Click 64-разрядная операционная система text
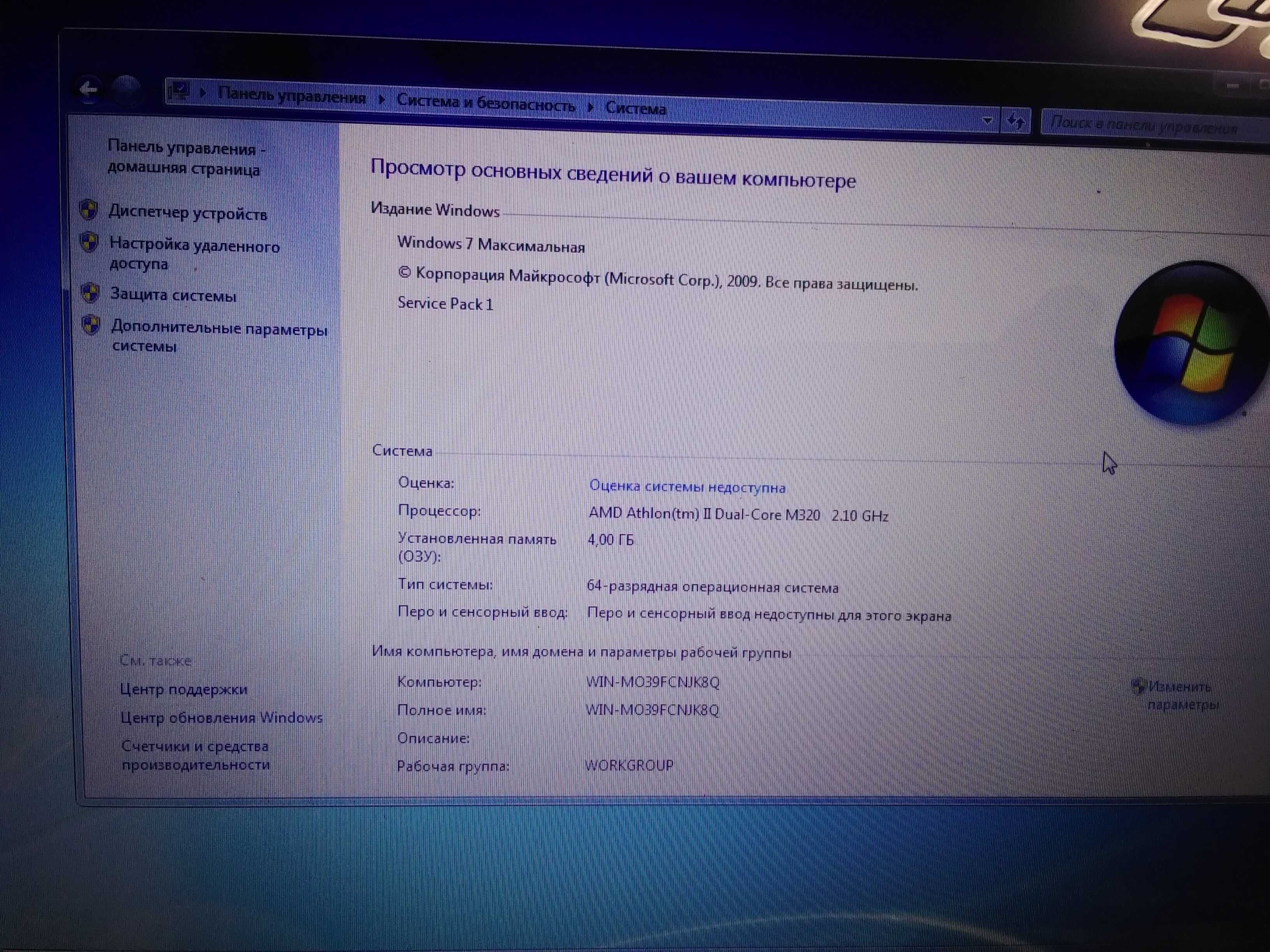The image size is (1270, 952). [712, 587]
